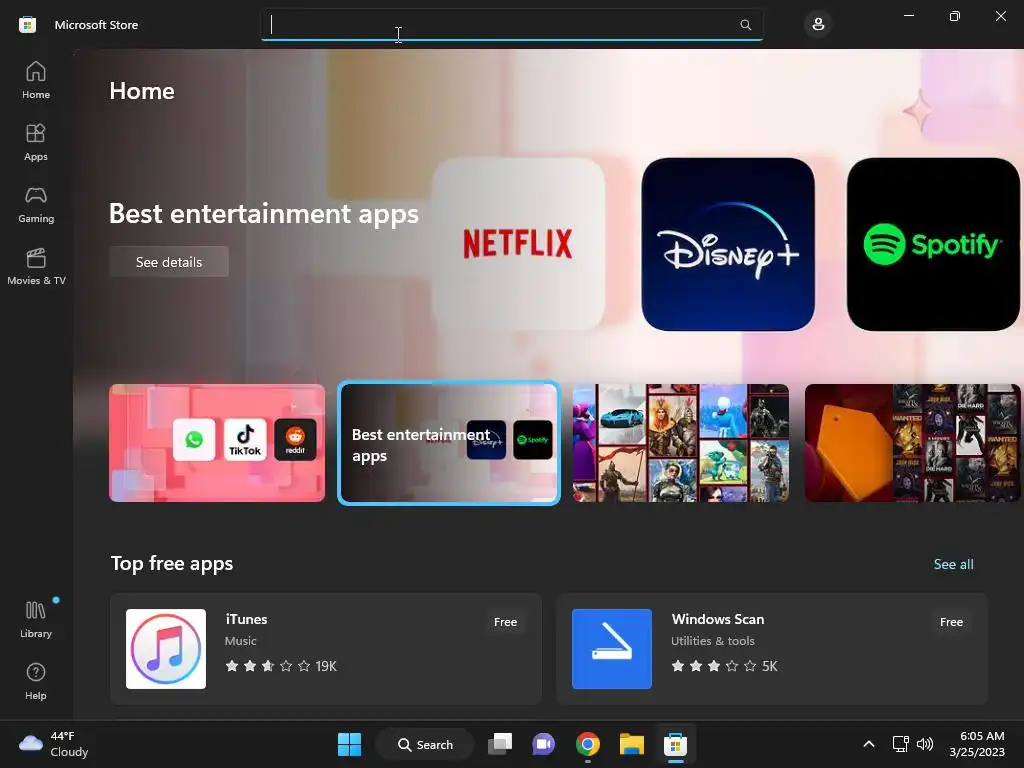Minimize the Microsoft Store window
1024x768 pixels.
click(x=908, y=16)
